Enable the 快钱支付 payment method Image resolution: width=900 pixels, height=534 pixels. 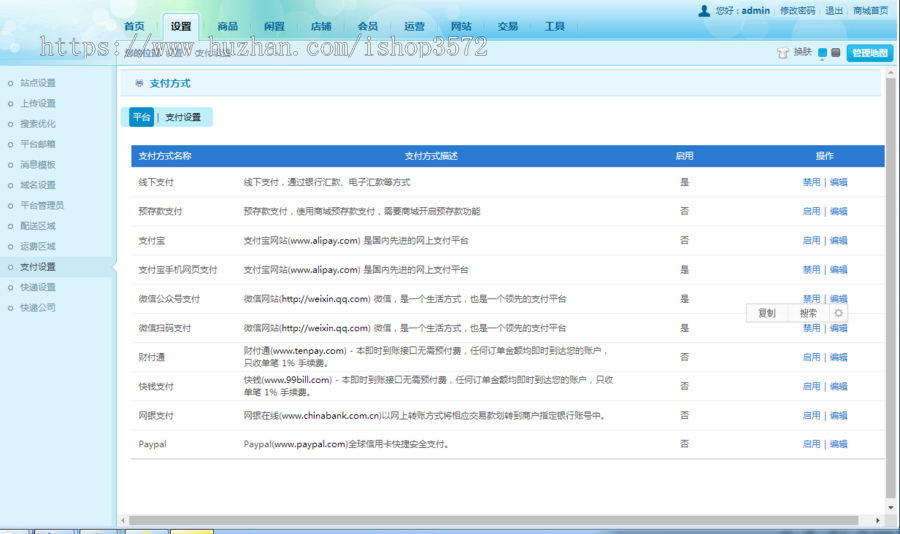pyautogui.click(x=811, y=386)
